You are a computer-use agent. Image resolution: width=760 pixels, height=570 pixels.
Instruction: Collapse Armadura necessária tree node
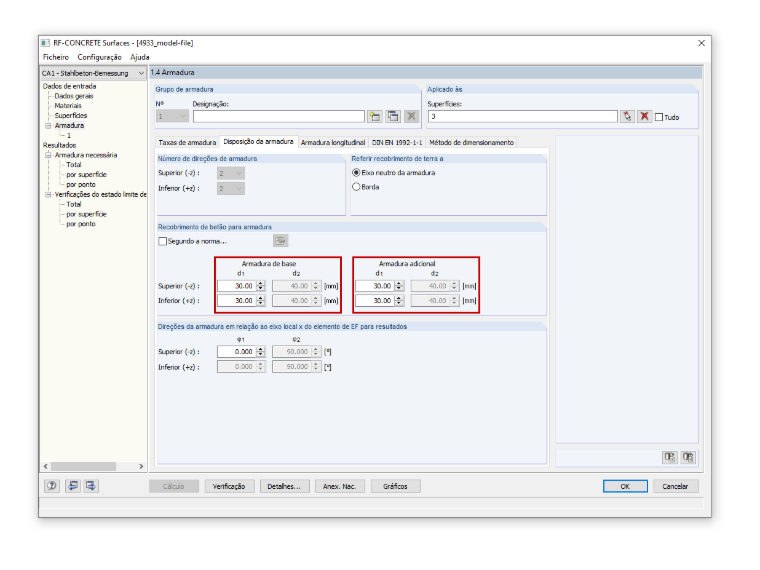tap(48, 155)
